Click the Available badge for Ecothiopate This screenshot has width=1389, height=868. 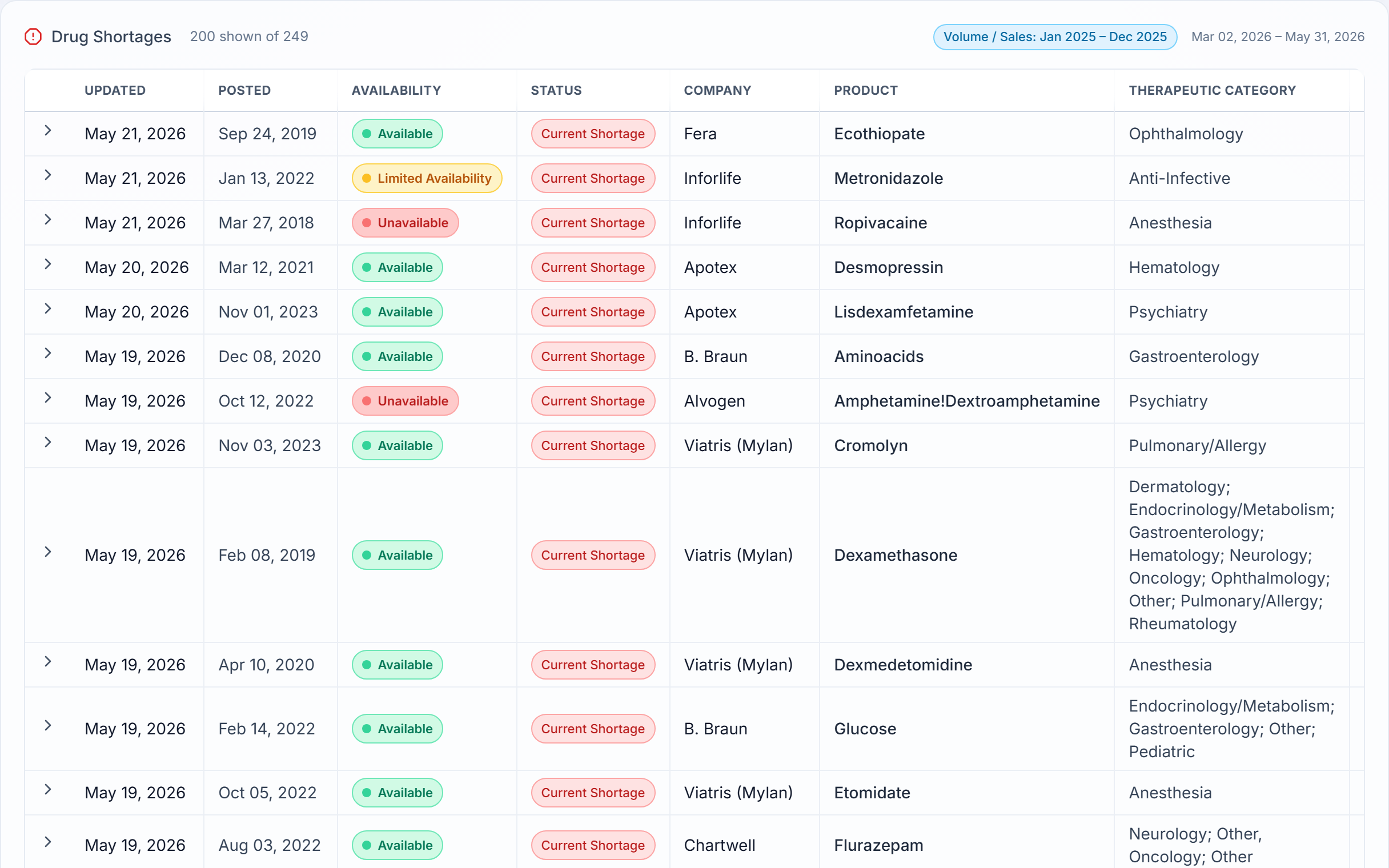click(x=397, y=134)
